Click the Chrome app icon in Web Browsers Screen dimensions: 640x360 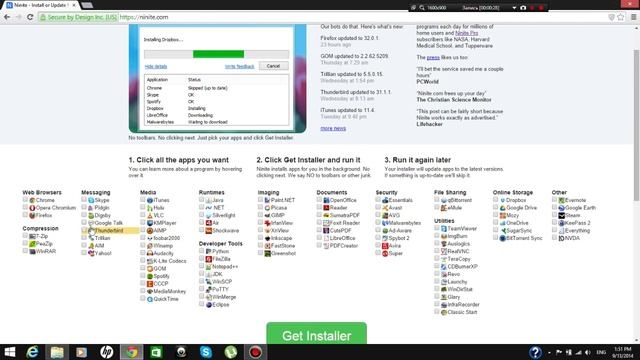[32, 200]
